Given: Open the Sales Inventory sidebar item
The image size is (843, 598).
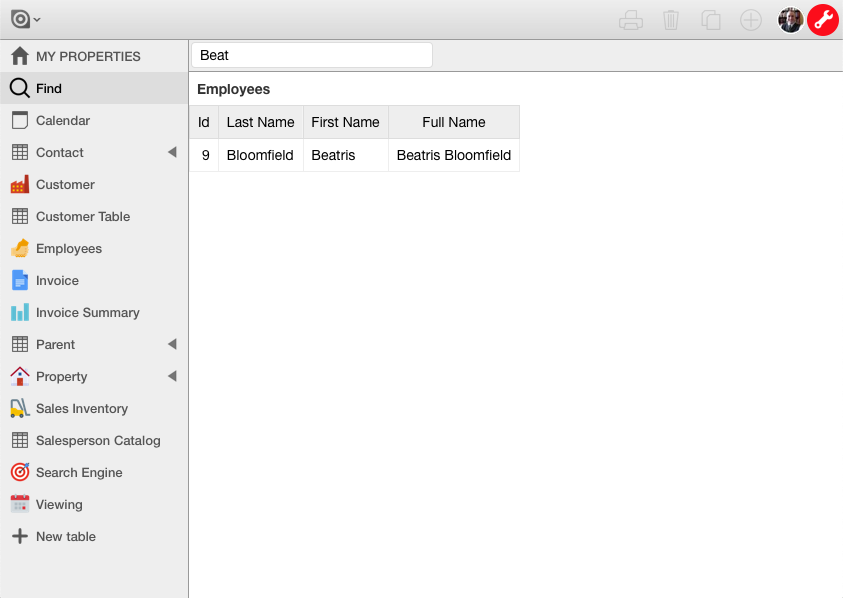Looking at the screenshot, I should pyautogui.click(x=94, y=408).
